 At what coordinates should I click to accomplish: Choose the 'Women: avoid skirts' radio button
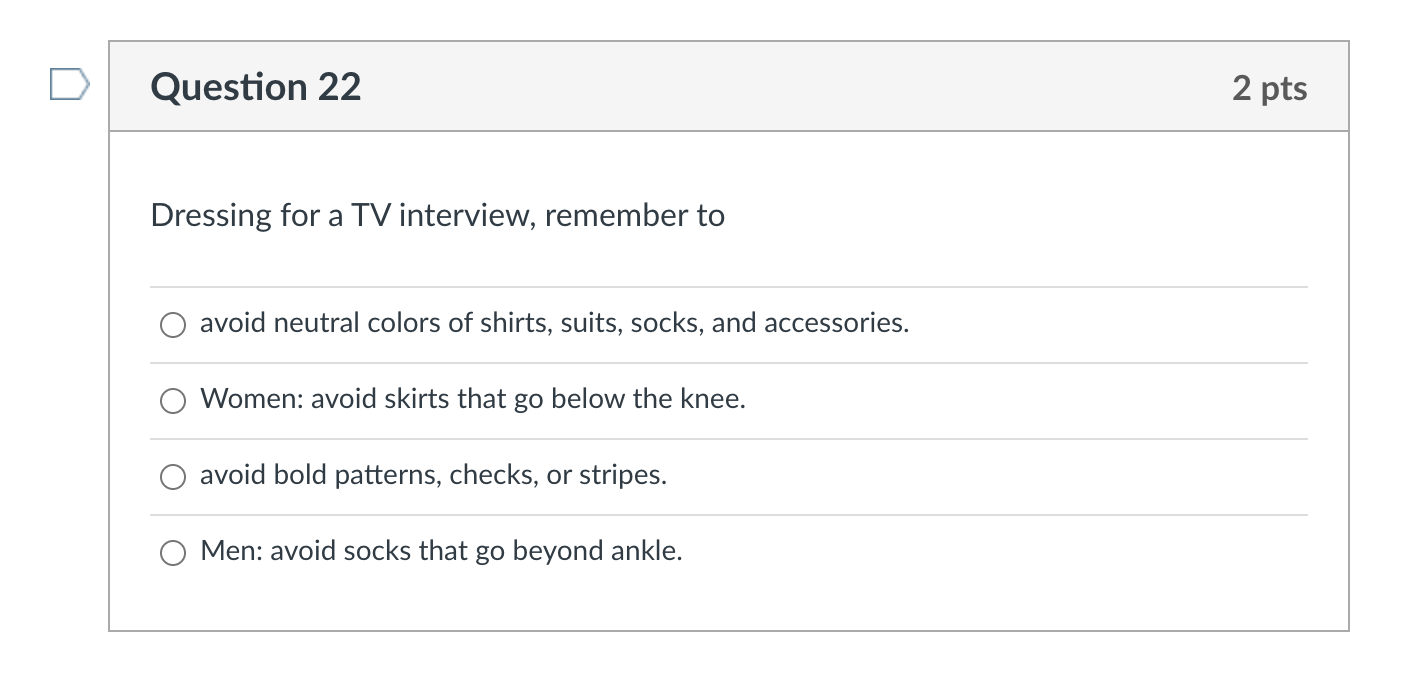click(173, 401)
